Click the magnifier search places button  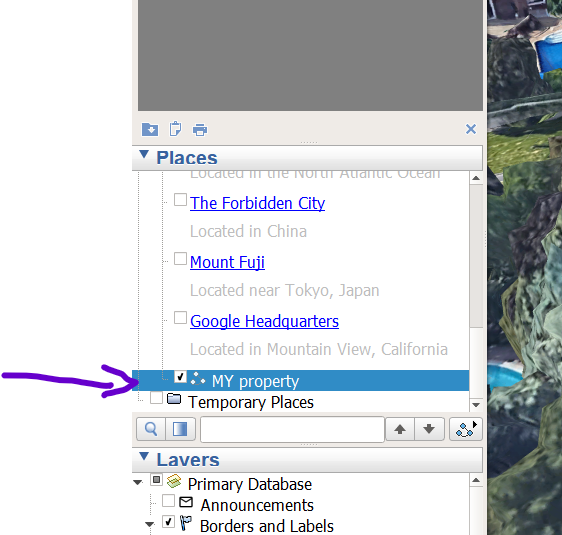[151, 429]
